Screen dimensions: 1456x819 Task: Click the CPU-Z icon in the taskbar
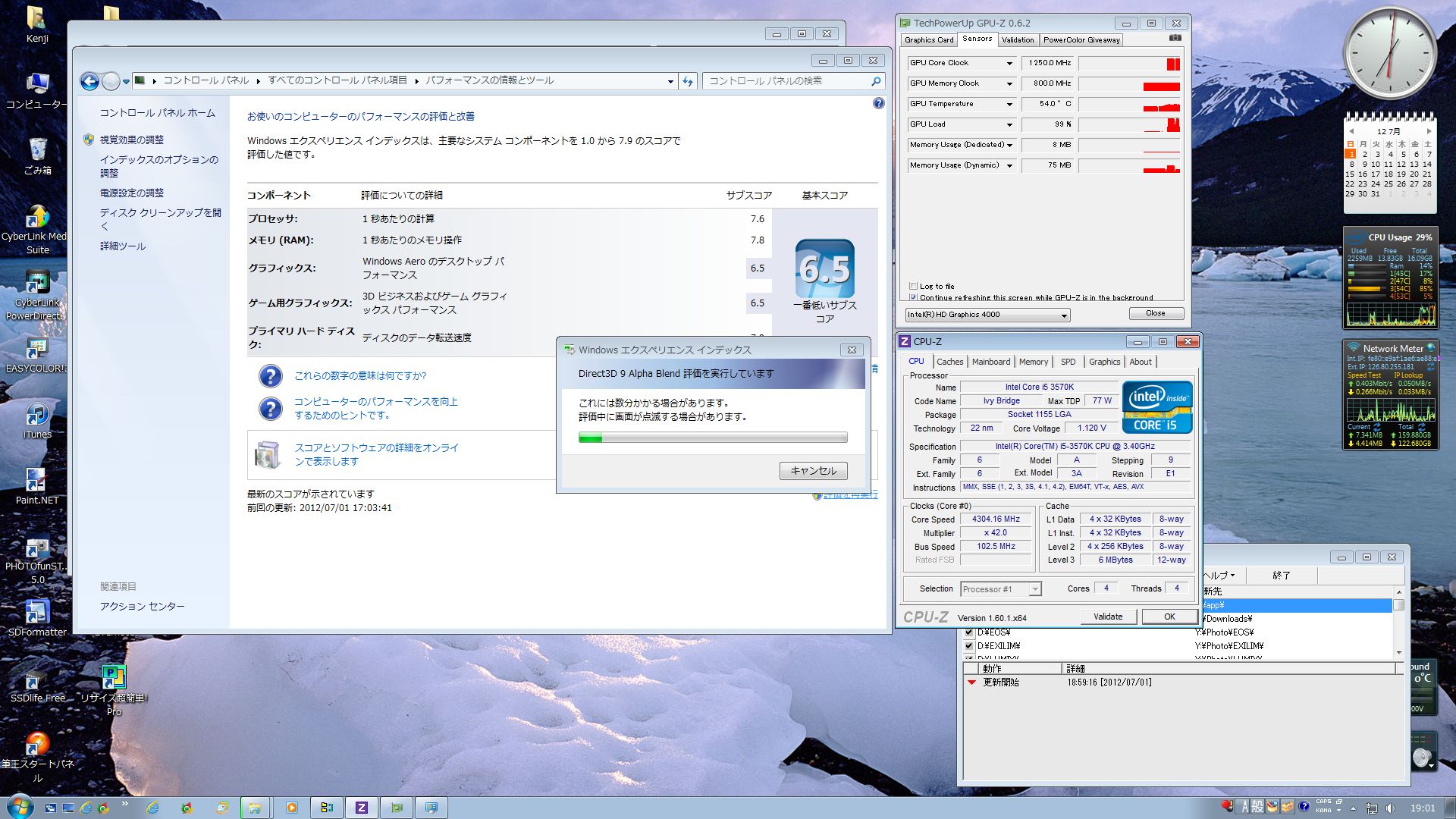pos(362,808)
